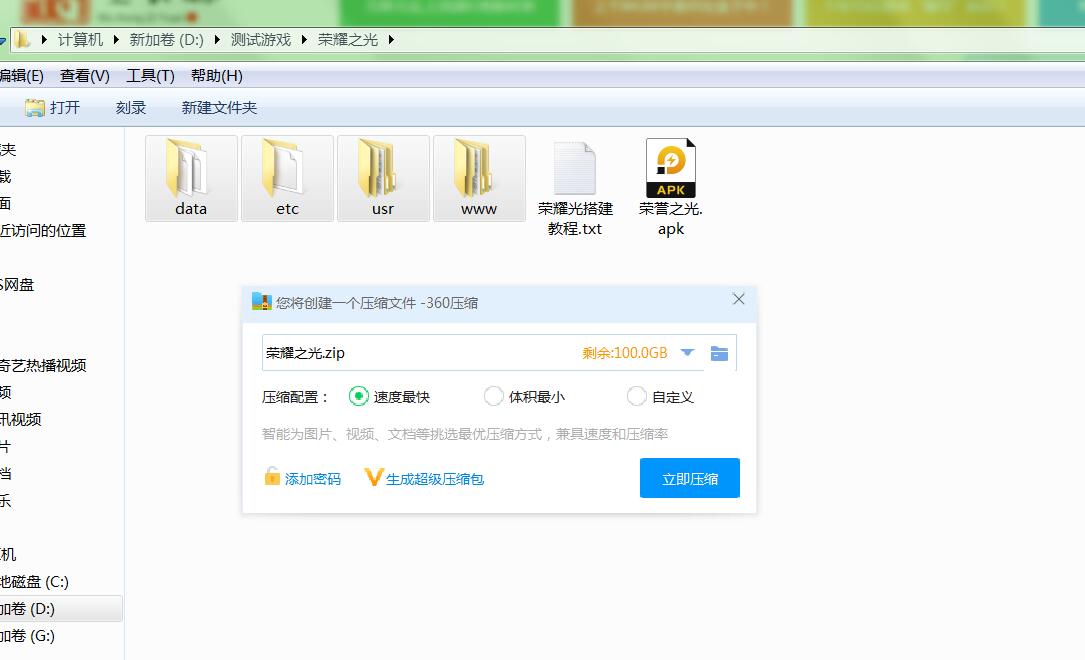
Task: Expand breadcrumb arrow after 荣耀之光
Action: click(391, 40)
